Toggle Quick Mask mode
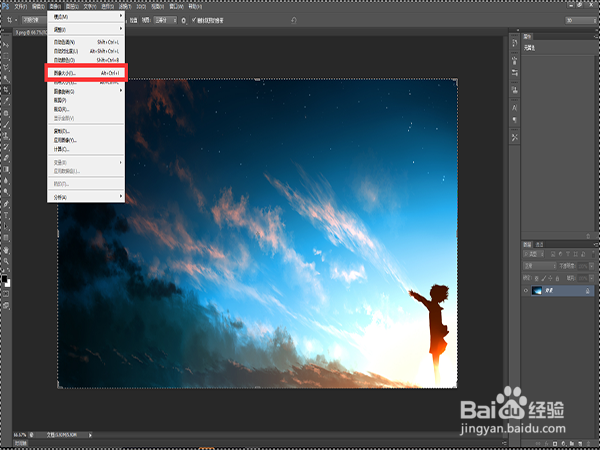 [x=6, y=294]
